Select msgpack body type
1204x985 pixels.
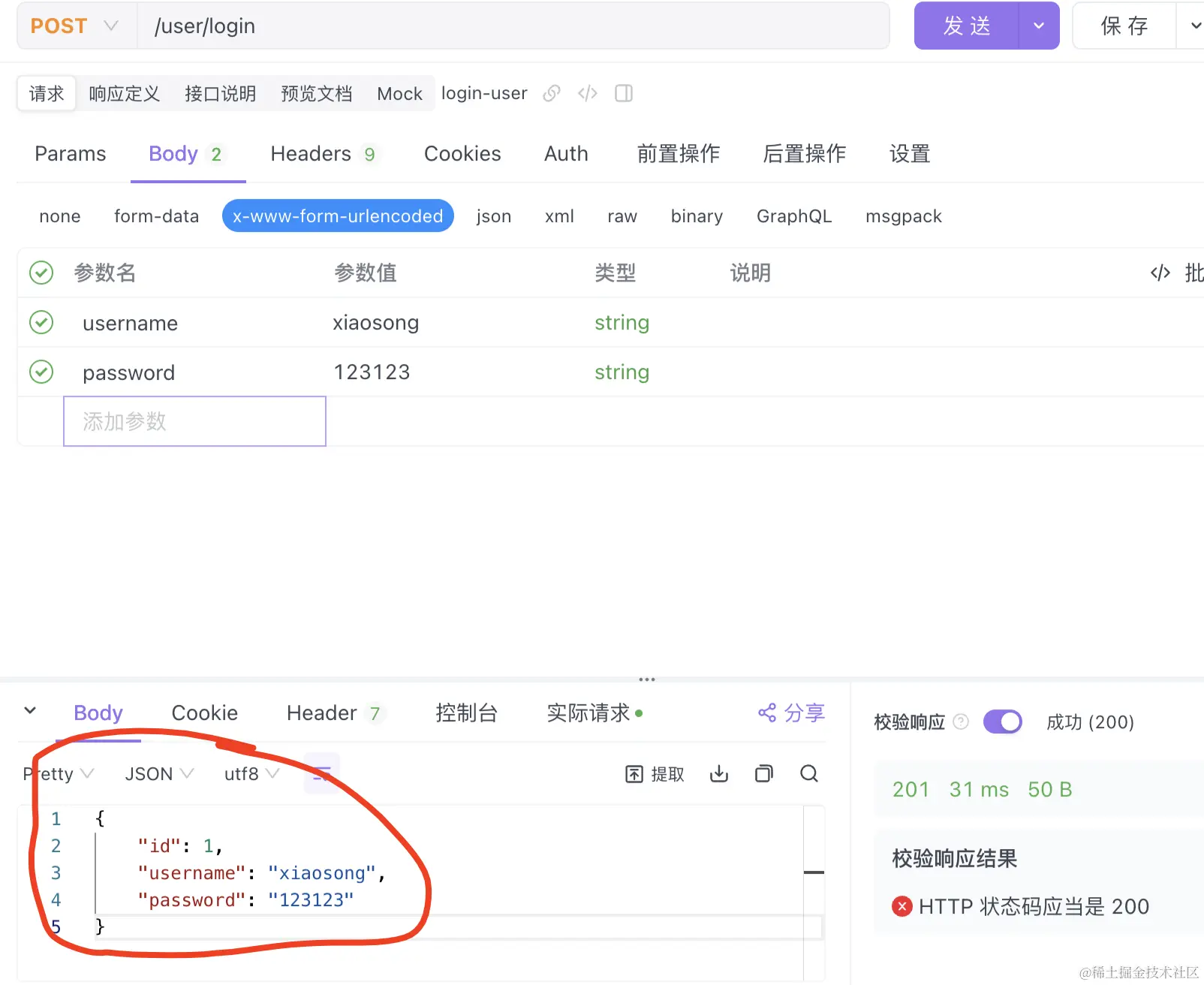pyautogui.click(x=904, y=216)
